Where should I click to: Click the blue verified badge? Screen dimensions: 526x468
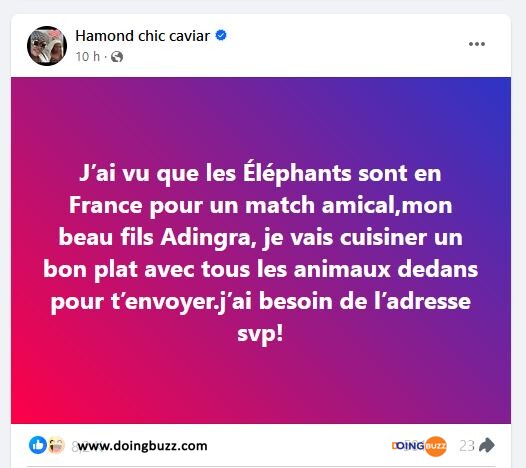pos(221,35)
